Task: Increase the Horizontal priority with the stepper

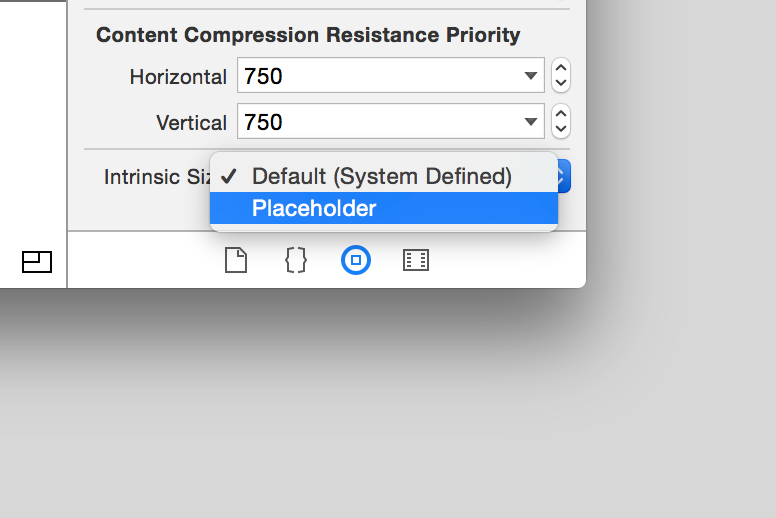Action: point(561,68)
